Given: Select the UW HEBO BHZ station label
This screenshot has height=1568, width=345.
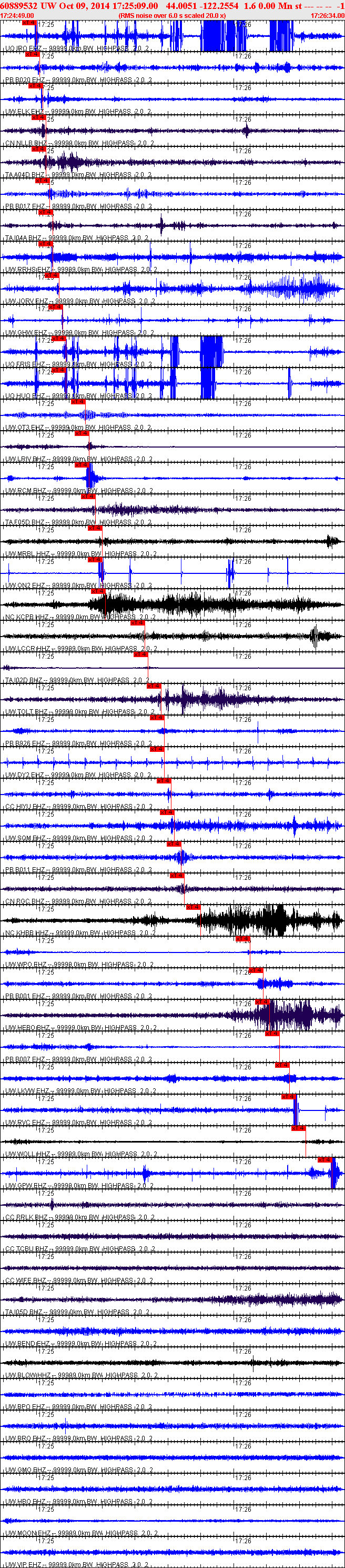Looking at the screenshot, I should 81,1028.
